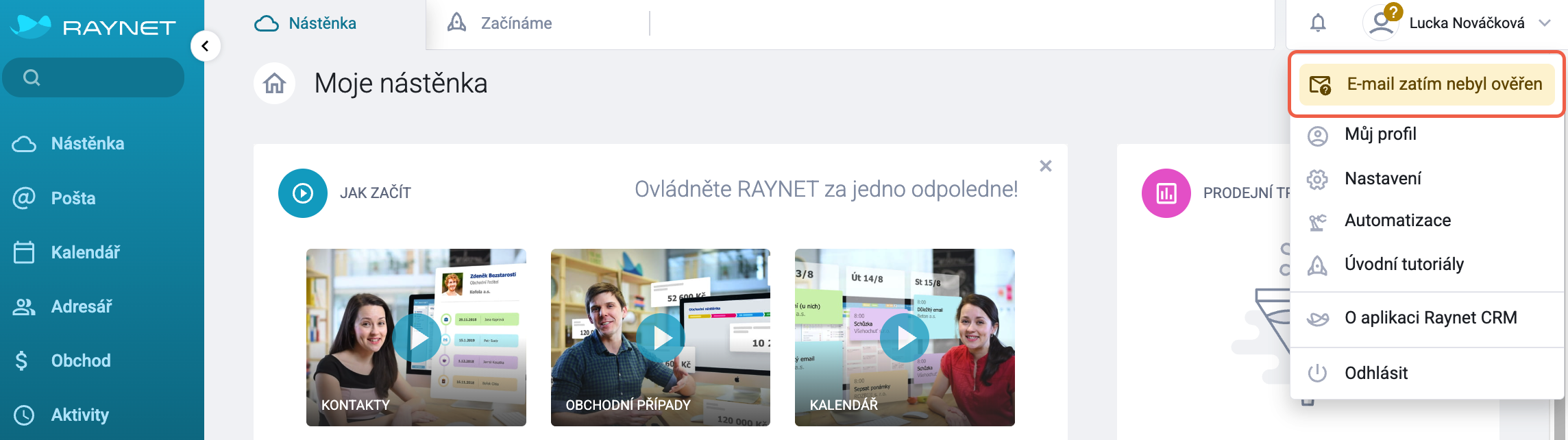Play the Kontakty tutorial video
The height and width of the screenshot is (440, 1568).
coord(417,338)
